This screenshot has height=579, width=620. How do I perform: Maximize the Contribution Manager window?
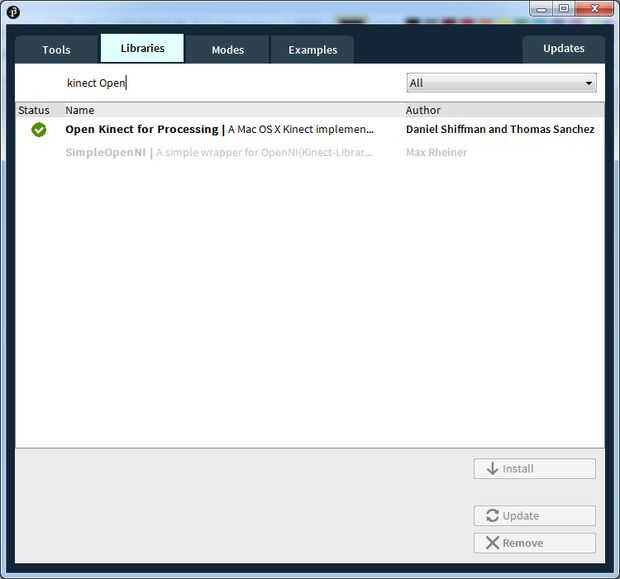(x=564, y=9)
